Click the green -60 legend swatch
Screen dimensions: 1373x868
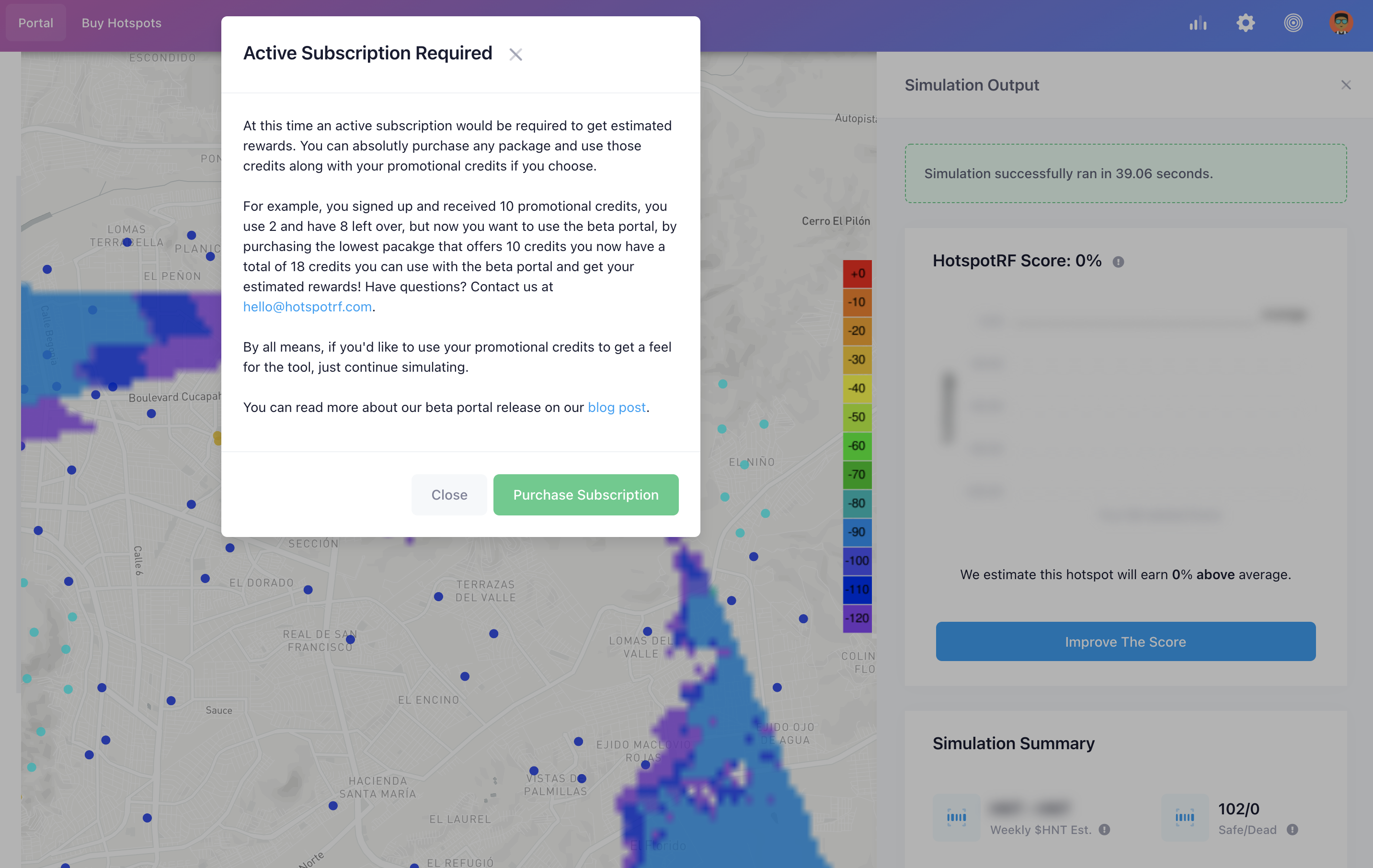(x=857, y=446)
